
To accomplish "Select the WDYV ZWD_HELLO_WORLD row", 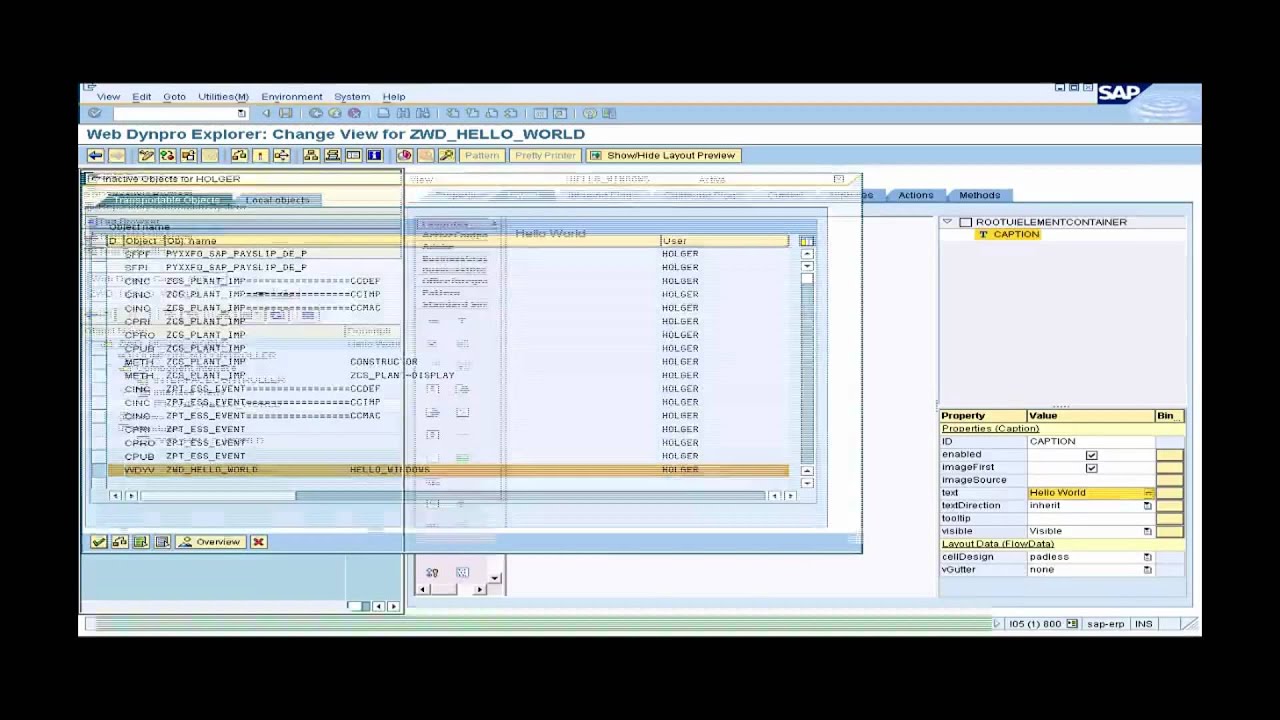I will click(x=447, y=470).
